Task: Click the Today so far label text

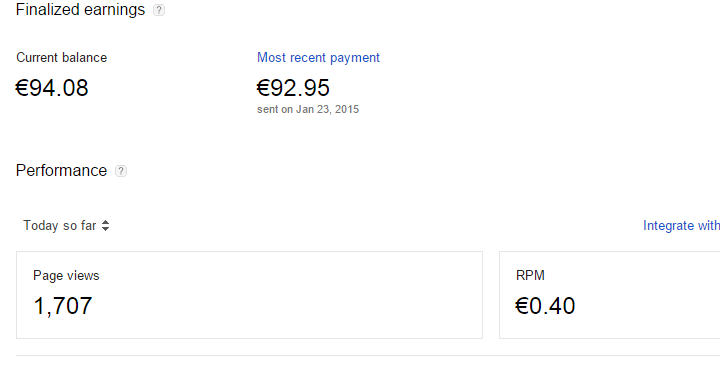Action: (x=60, y=225)
